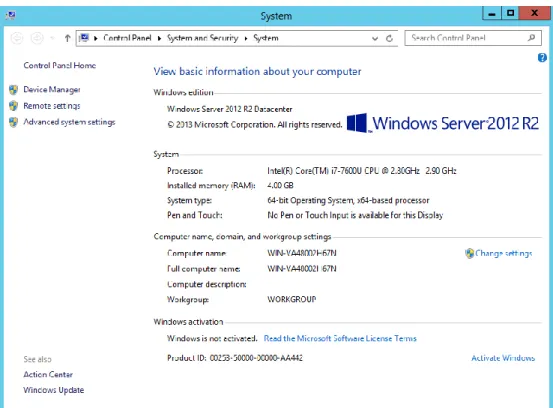Click Change settings link
The height and width of the screenshot is (408, 553).
click(504, 253)
